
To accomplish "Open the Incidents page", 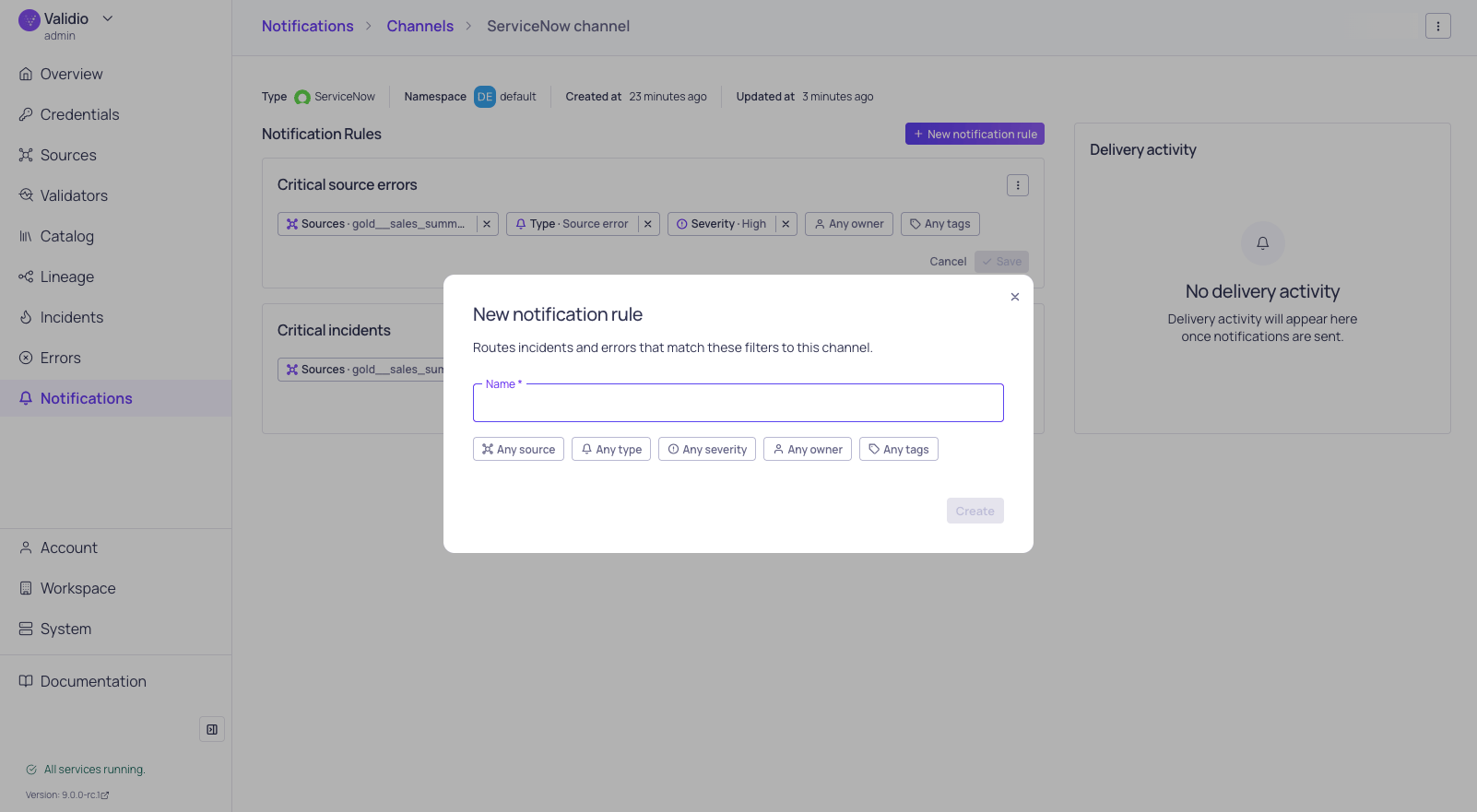I will (x=116, y=317).
